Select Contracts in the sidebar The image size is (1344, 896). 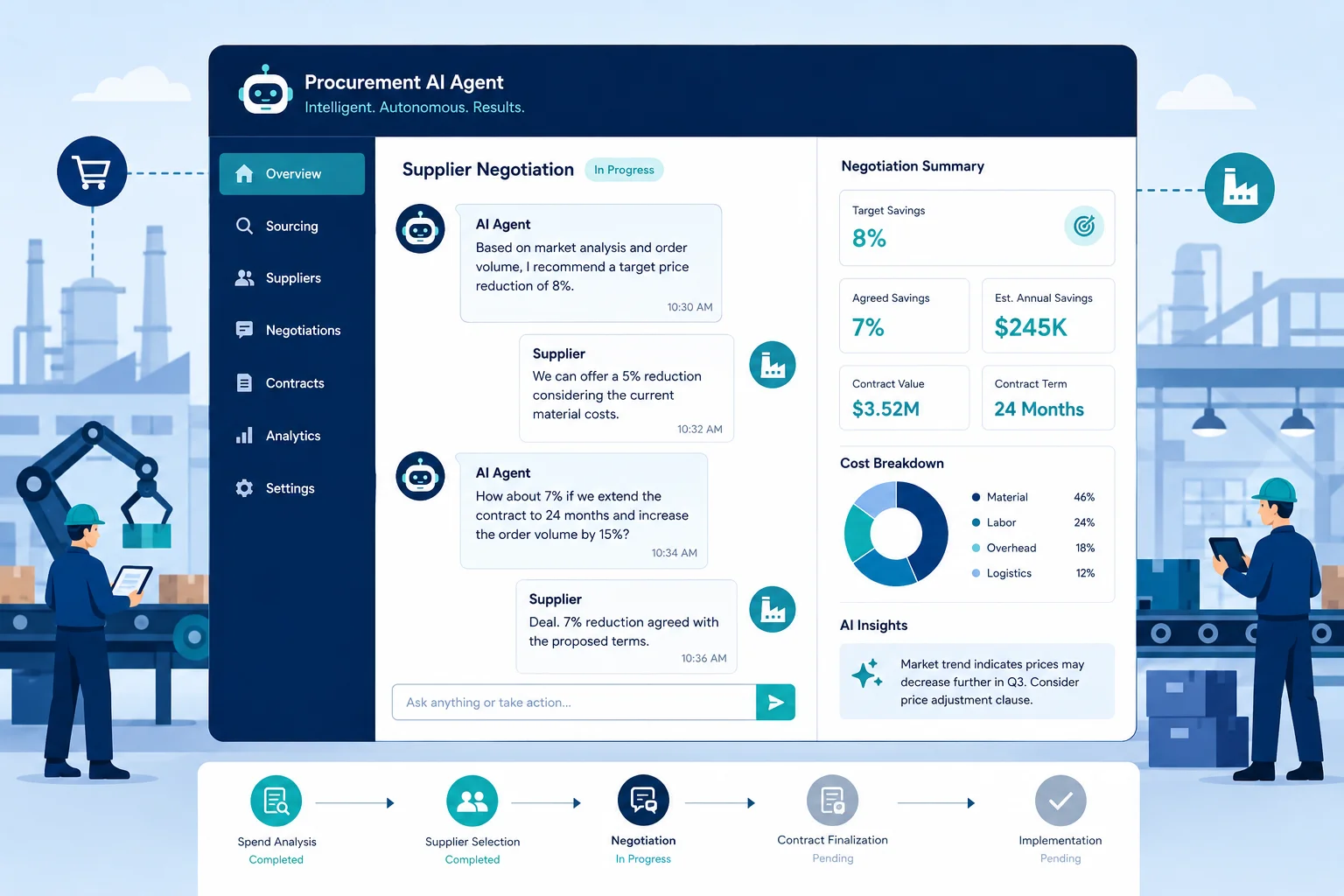pos(292,383)
